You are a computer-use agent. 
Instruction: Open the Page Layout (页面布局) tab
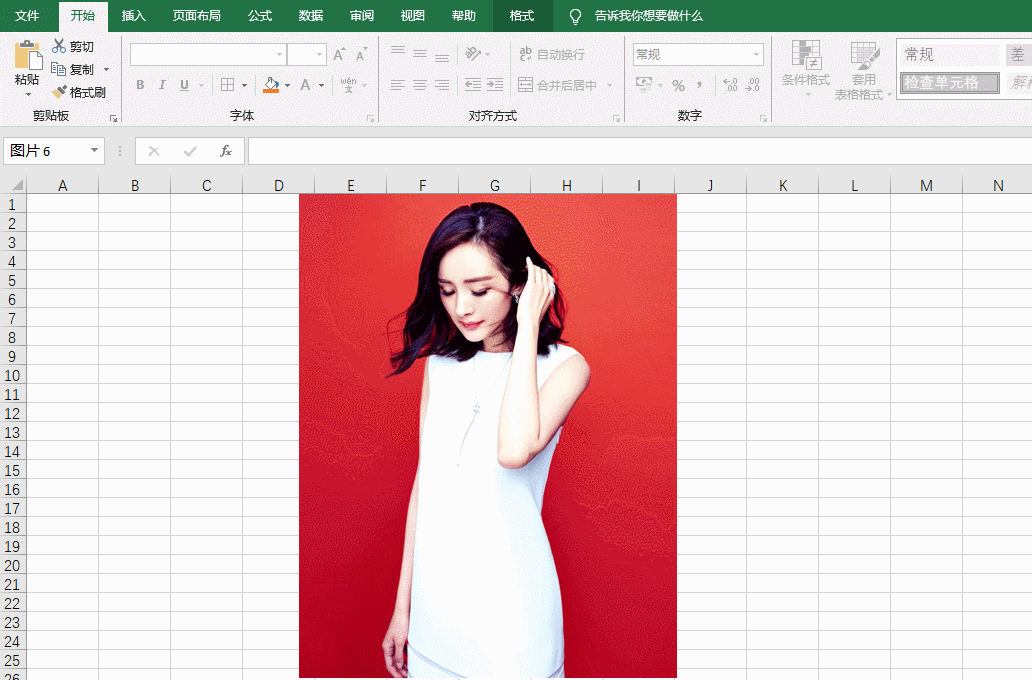click(196, 16)
